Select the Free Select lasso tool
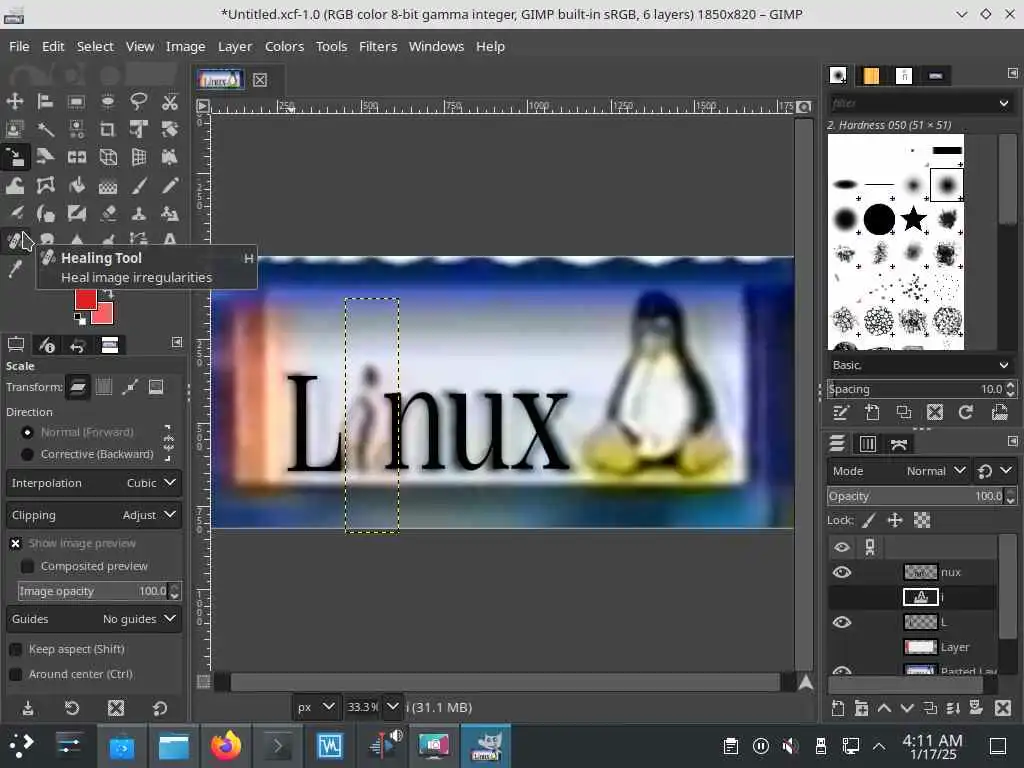 pos(138,101)
